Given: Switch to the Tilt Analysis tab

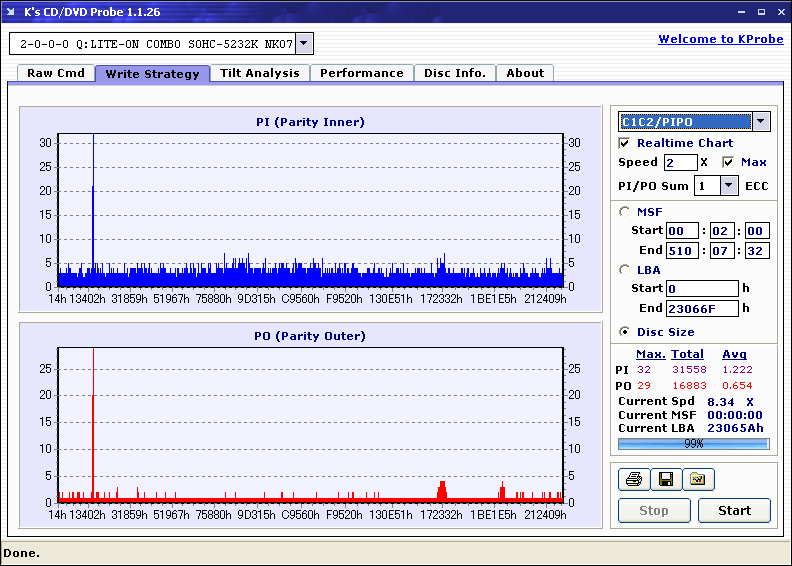Looking at the screenshot, I should (x=259, y=73).
